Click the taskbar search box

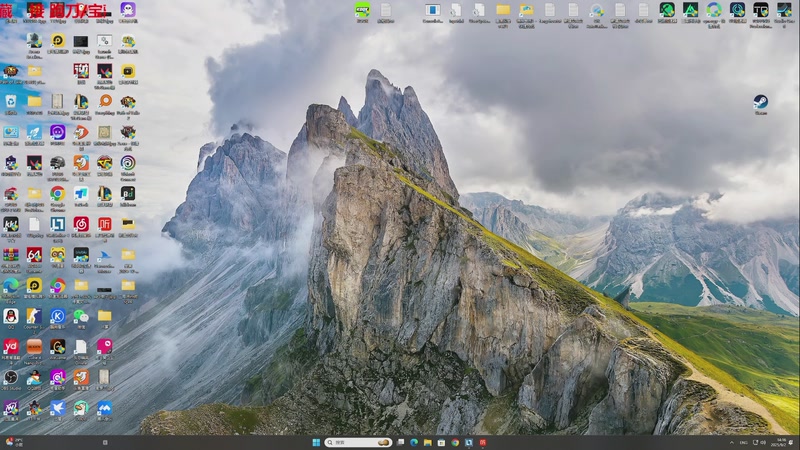click(358, 442)
